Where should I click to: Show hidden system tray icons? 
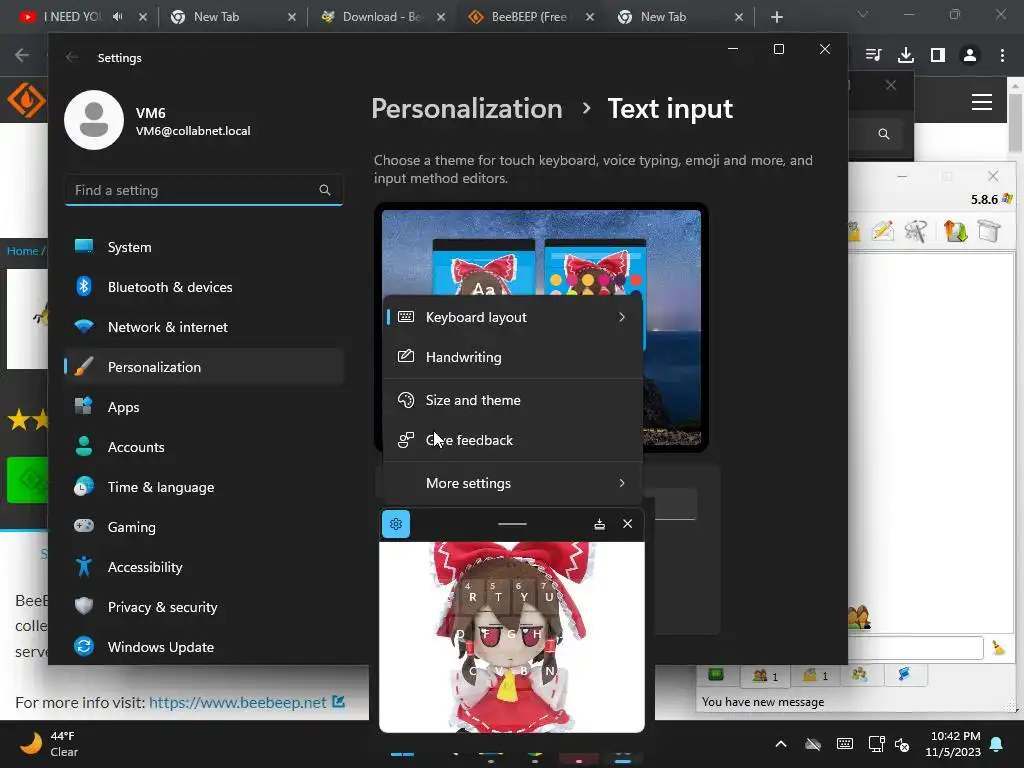tap(780, 744)
